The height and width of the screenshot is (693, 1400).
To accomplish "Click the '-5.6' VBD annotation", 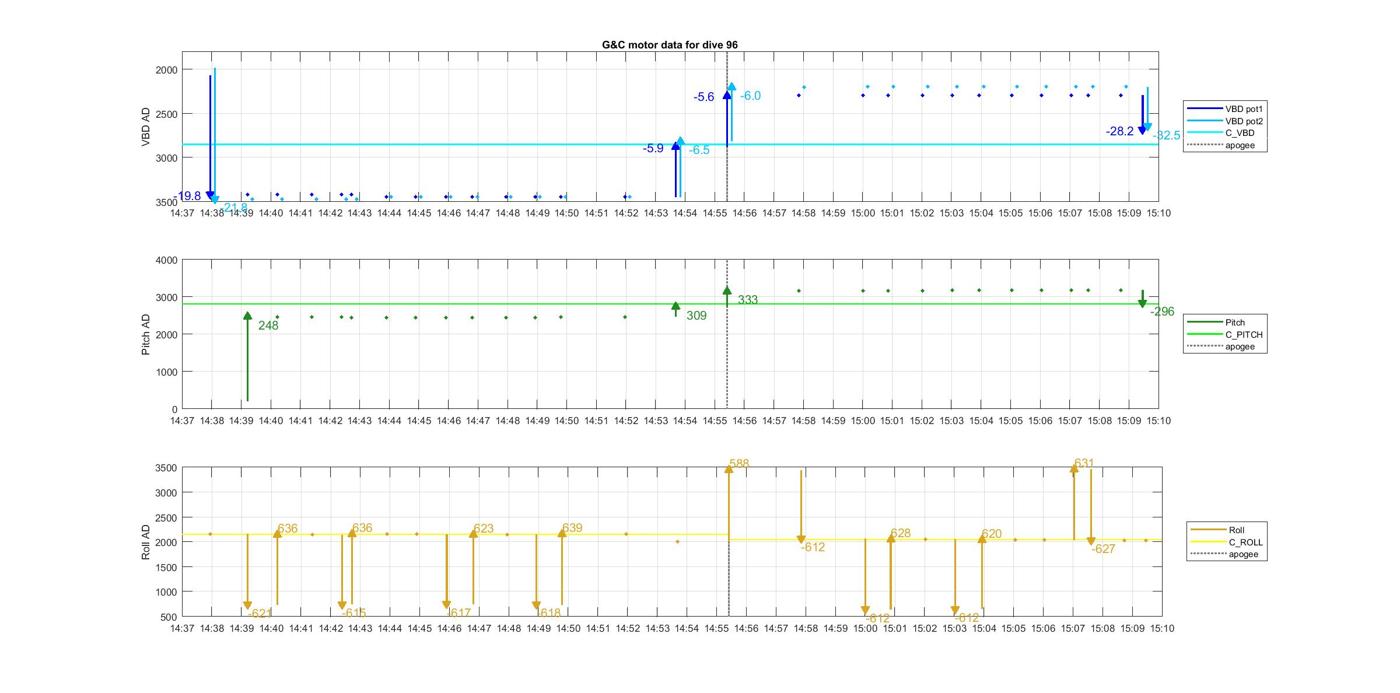I will (x=704, y=97).
